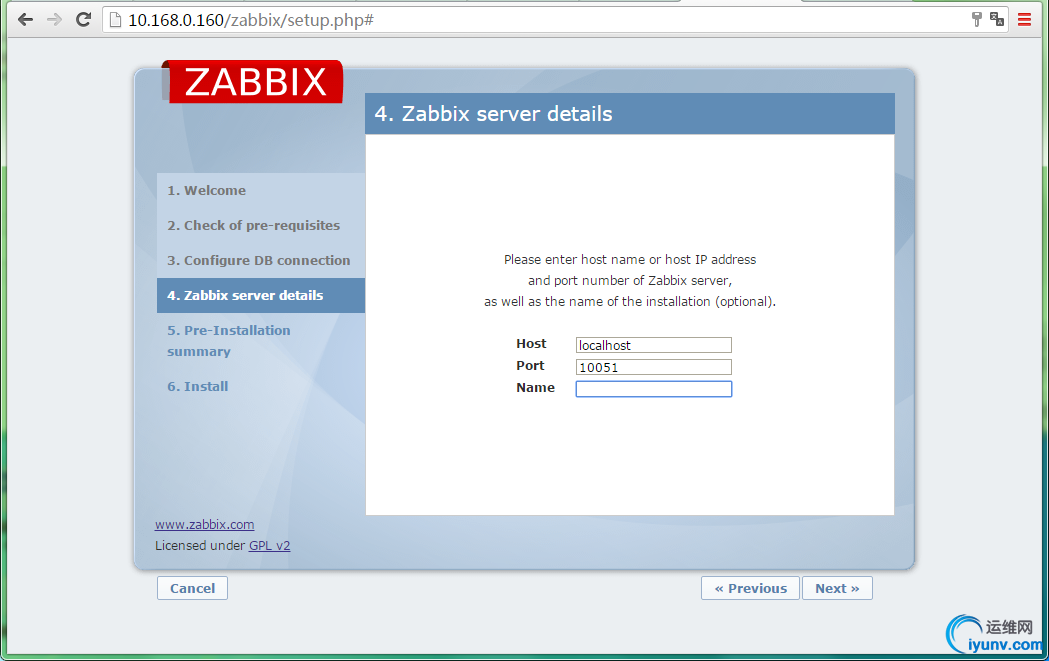Screen dimensions: 1049x661
Task: Click the Next » button
Action: click(837, 588)
